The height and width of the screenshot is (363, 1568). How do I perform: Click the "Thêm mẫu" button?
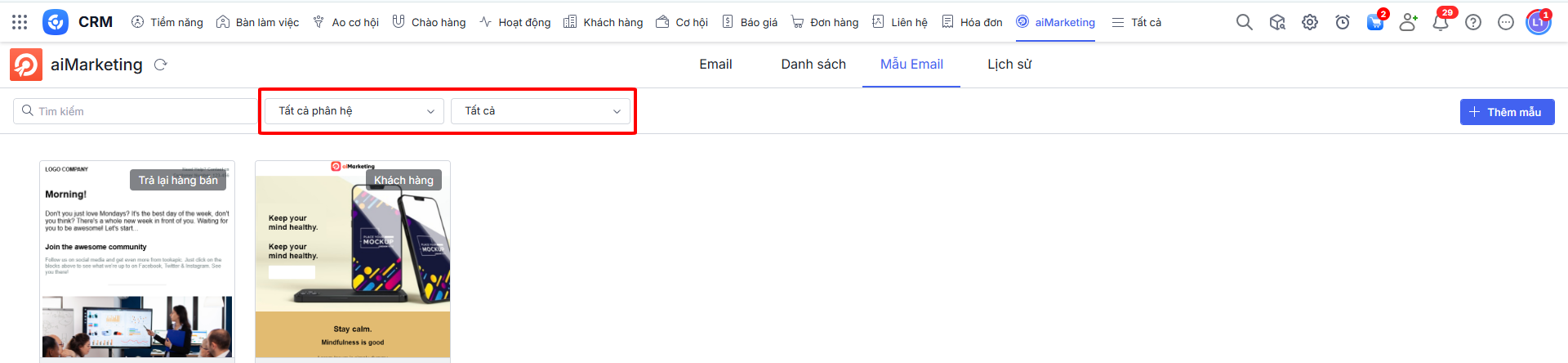click(x=1507, y=112)
